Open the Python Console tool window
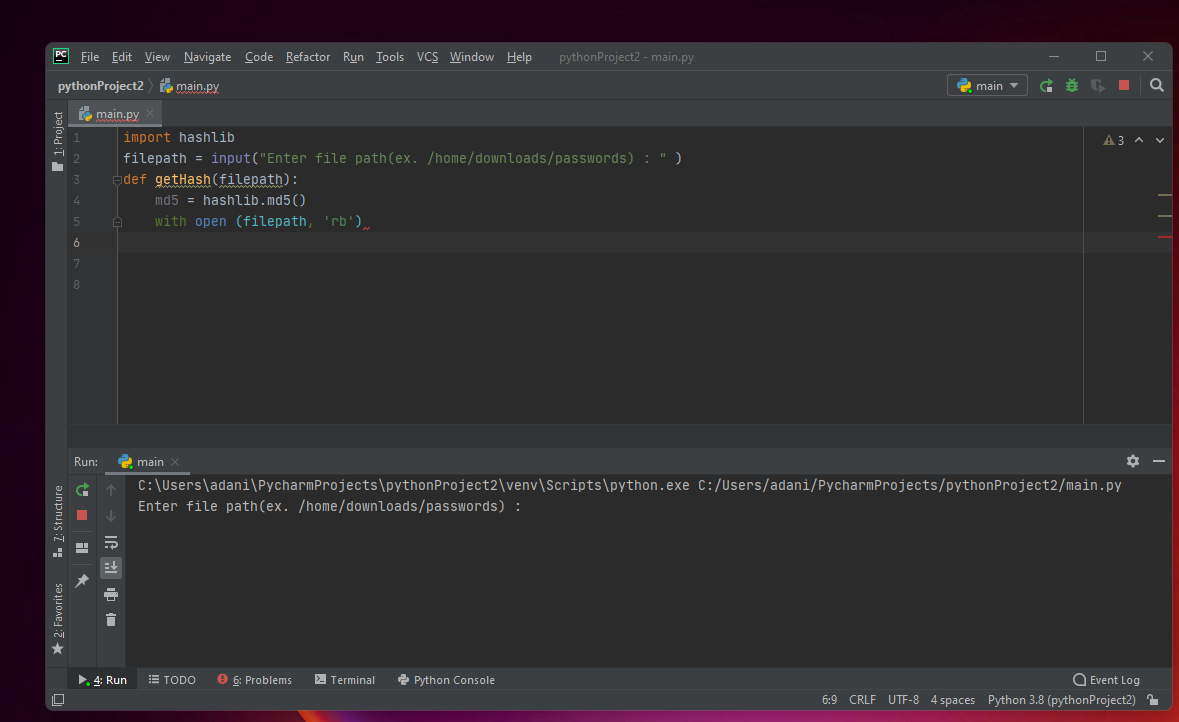Image resolution: width=1179 pixels, height=722 pixels. tap(446, 680)
